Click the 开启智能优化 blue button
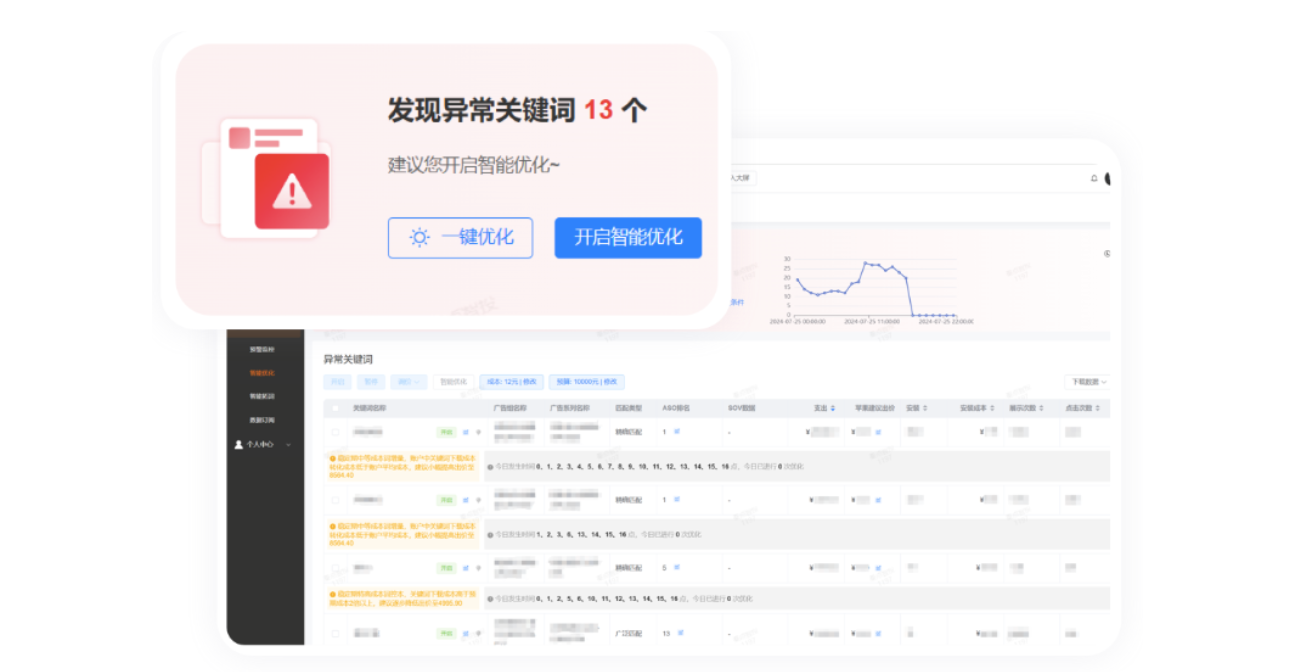 627,237
